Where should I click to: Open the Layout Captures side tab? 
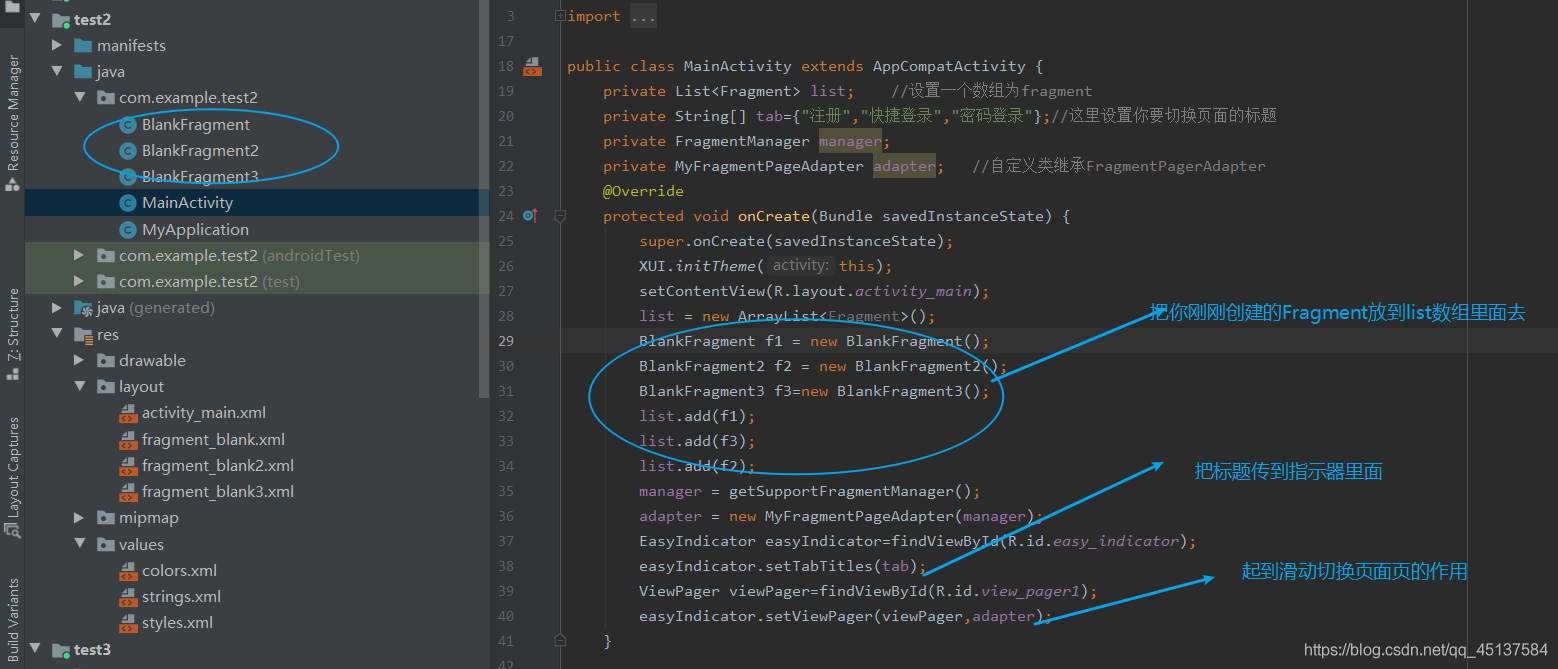pos(12,478)
